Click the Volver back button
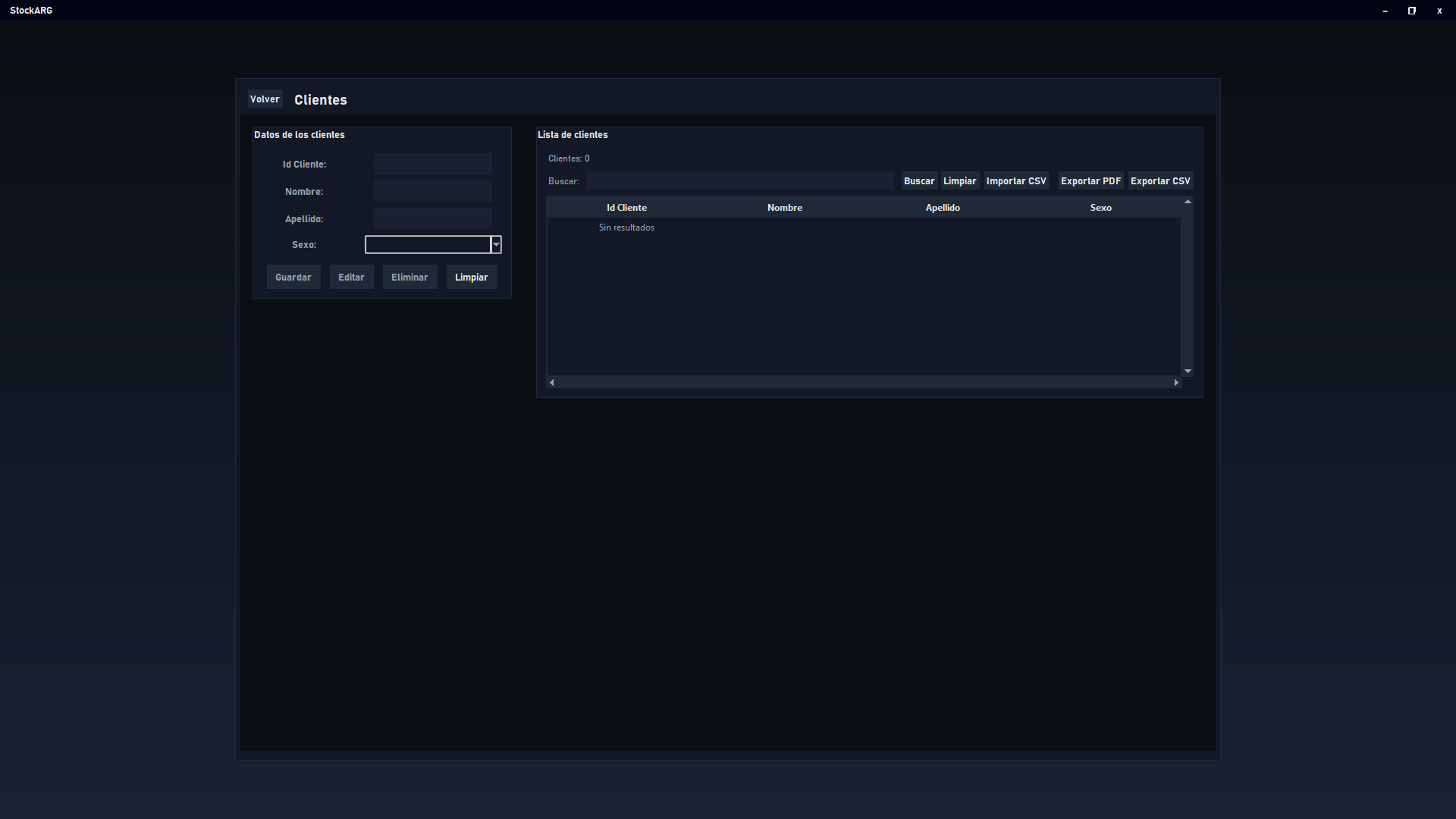Image resolution: width=1456 pixels, height=819 pixels. (x=265, y=99)
